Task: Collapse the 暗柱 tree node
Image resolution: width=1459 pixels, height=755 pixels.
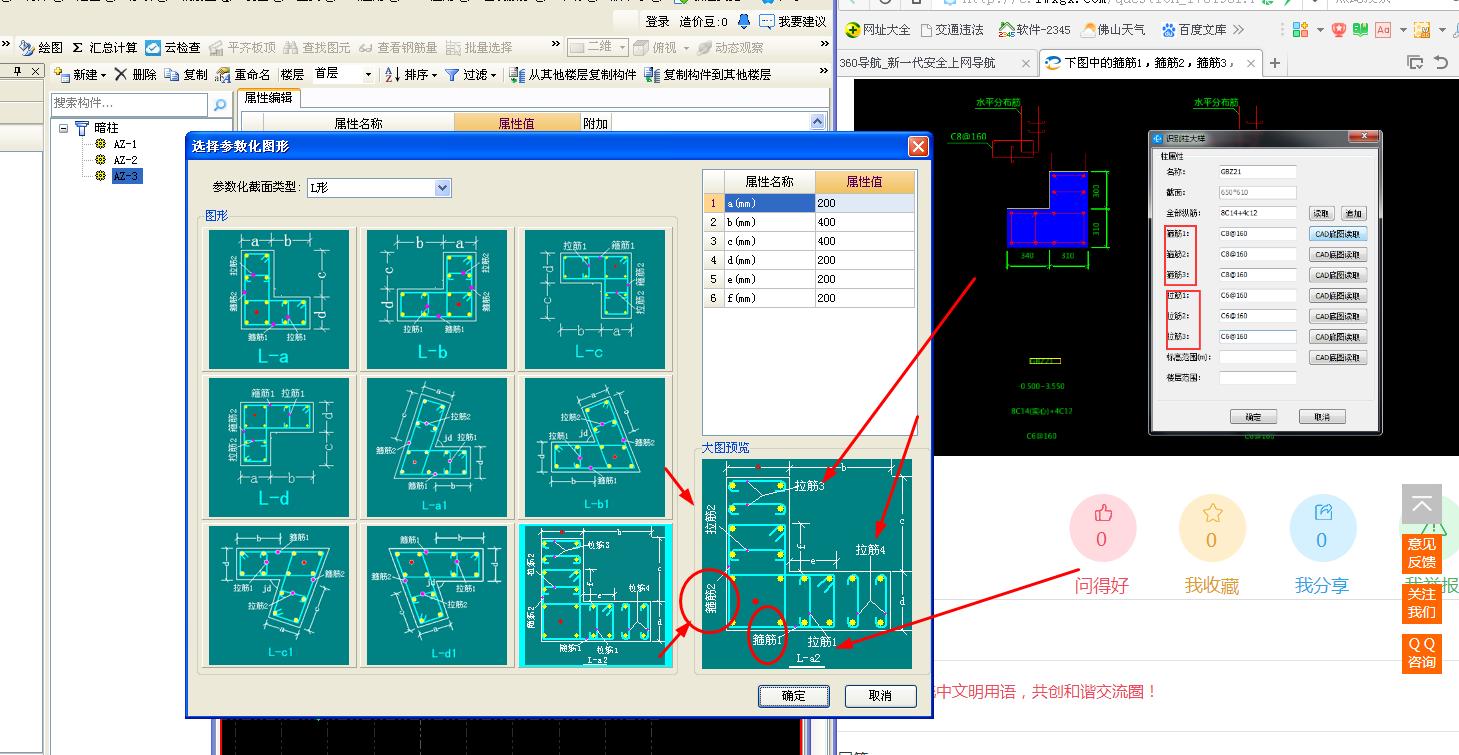Action: (63, 128)
